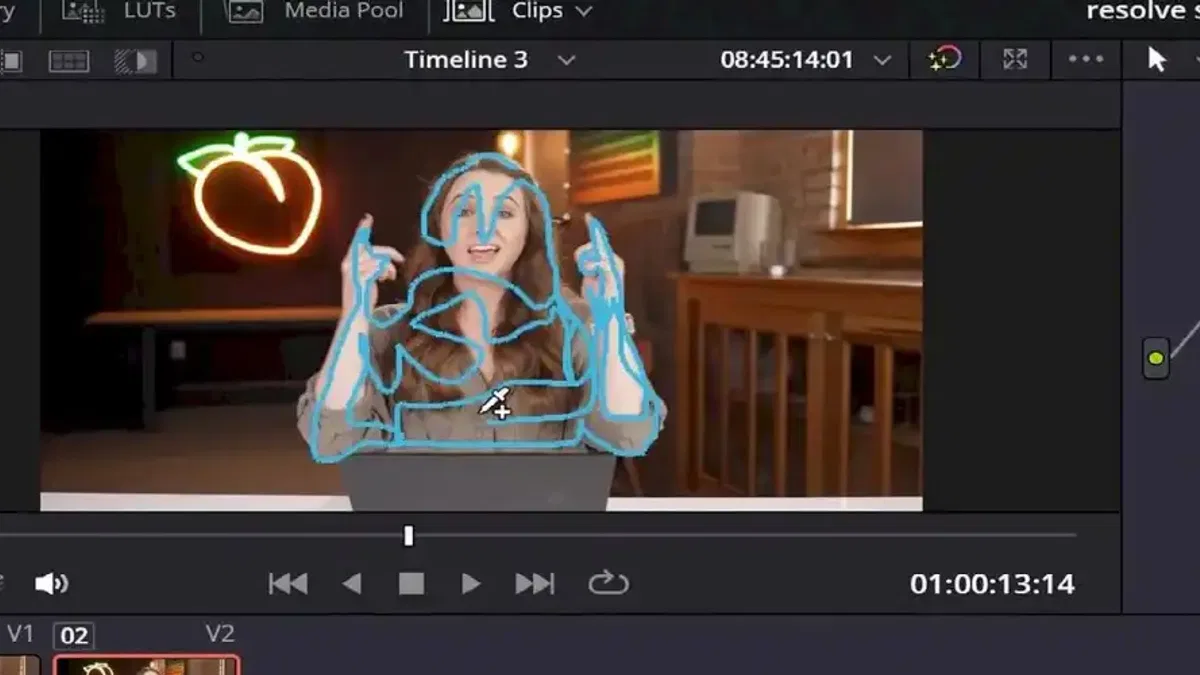
Task: Expand the Clips dropdown chevron
Action: point(584,12)
